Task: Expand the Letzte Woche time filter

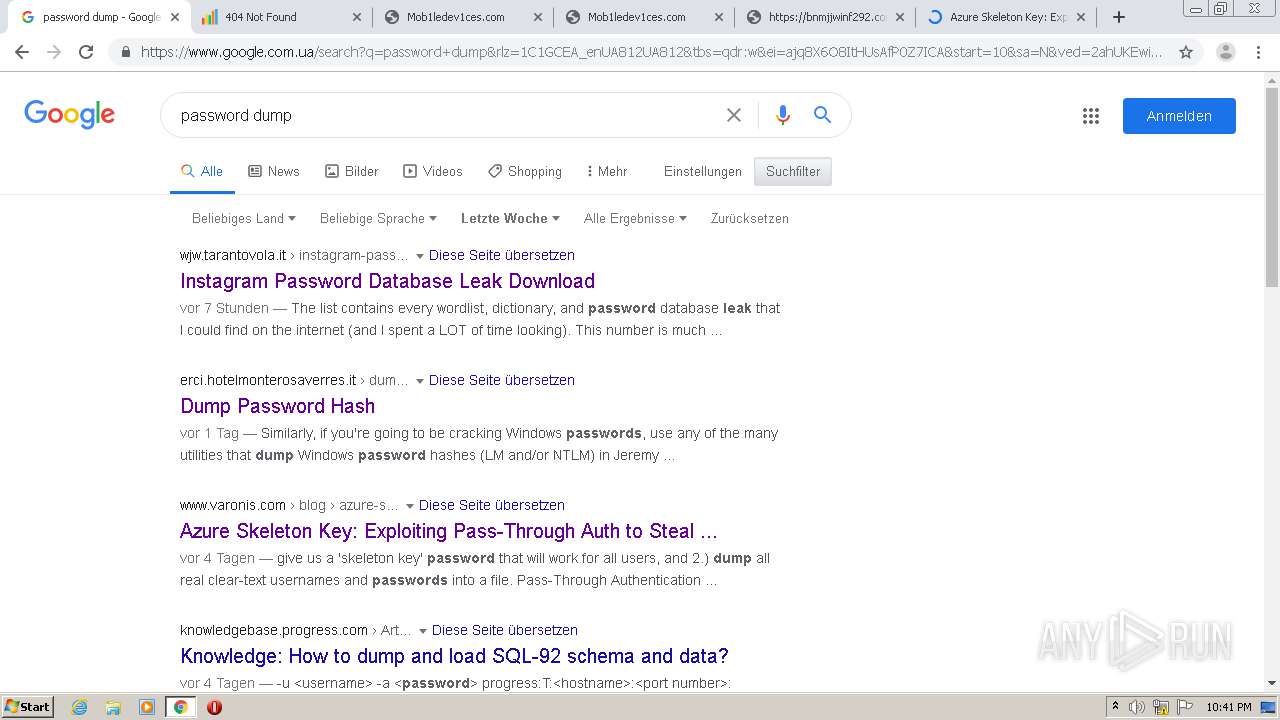Action: (x=510, y=218)
